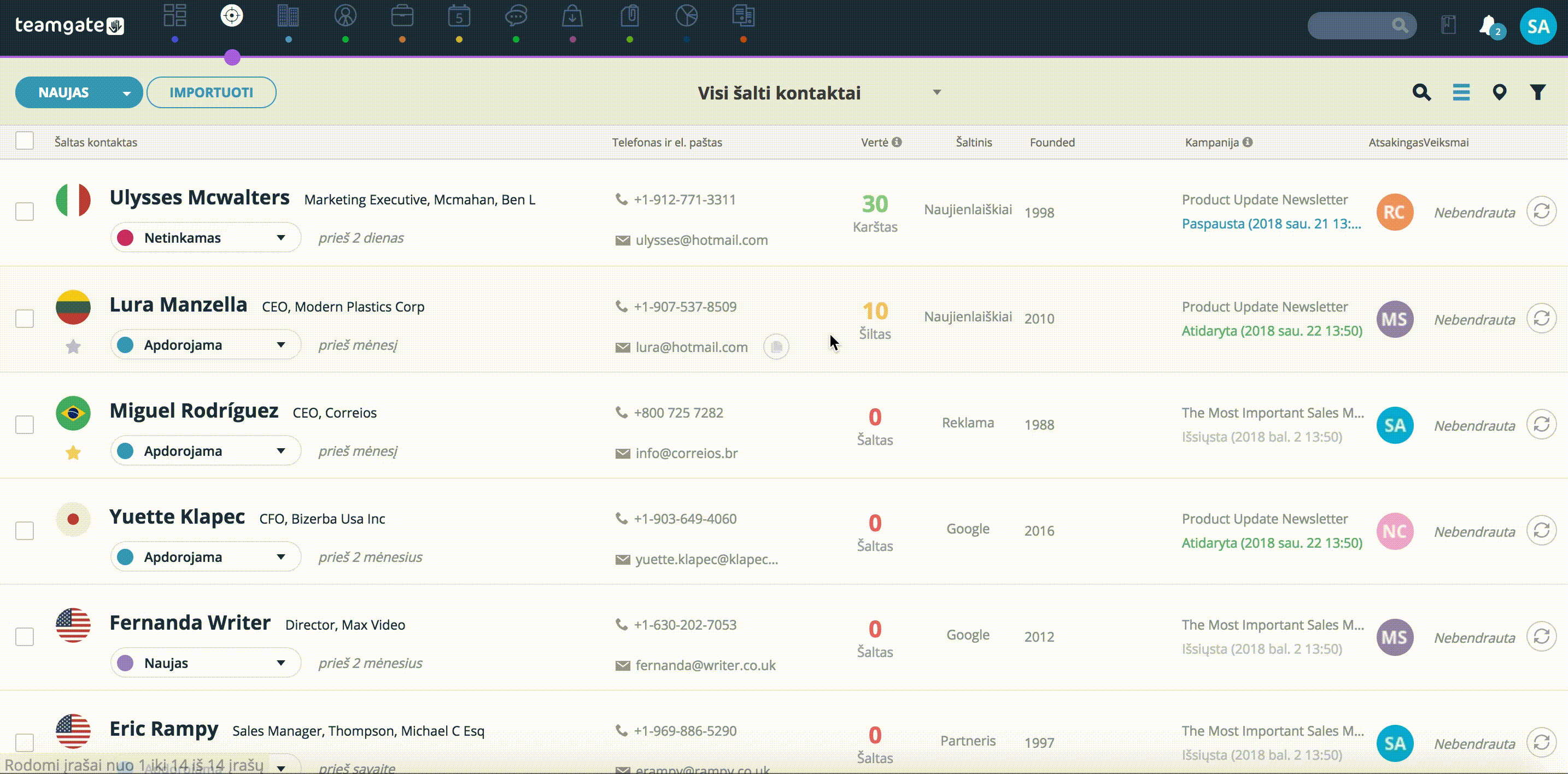Click the SA user avatar at top right
The image size is (1568, 774).
pyautogui.click(x=1538, y=26)
